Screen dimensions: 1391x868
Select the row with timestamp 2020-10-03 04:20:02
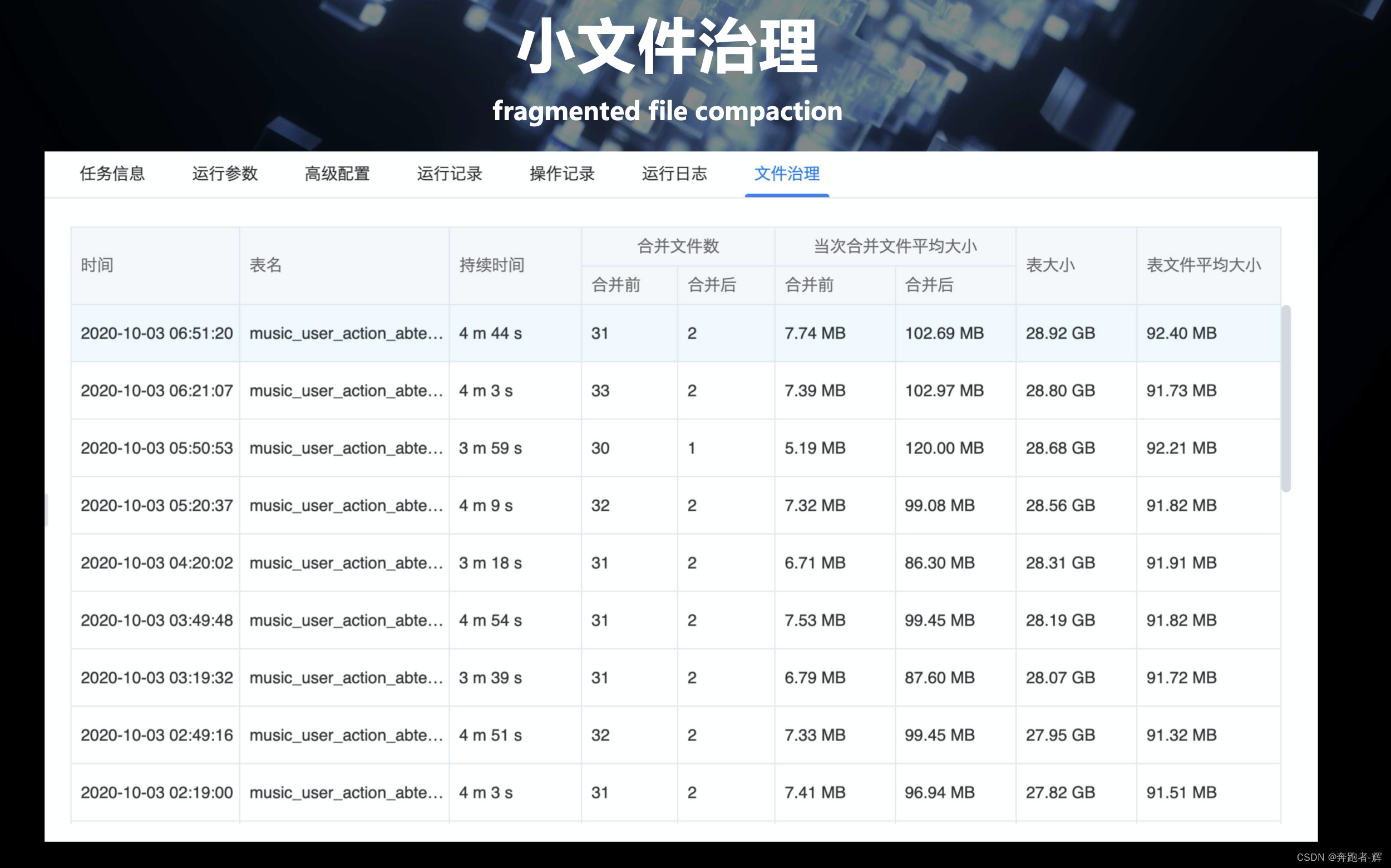pyautogui.click(x=156, y=563)
